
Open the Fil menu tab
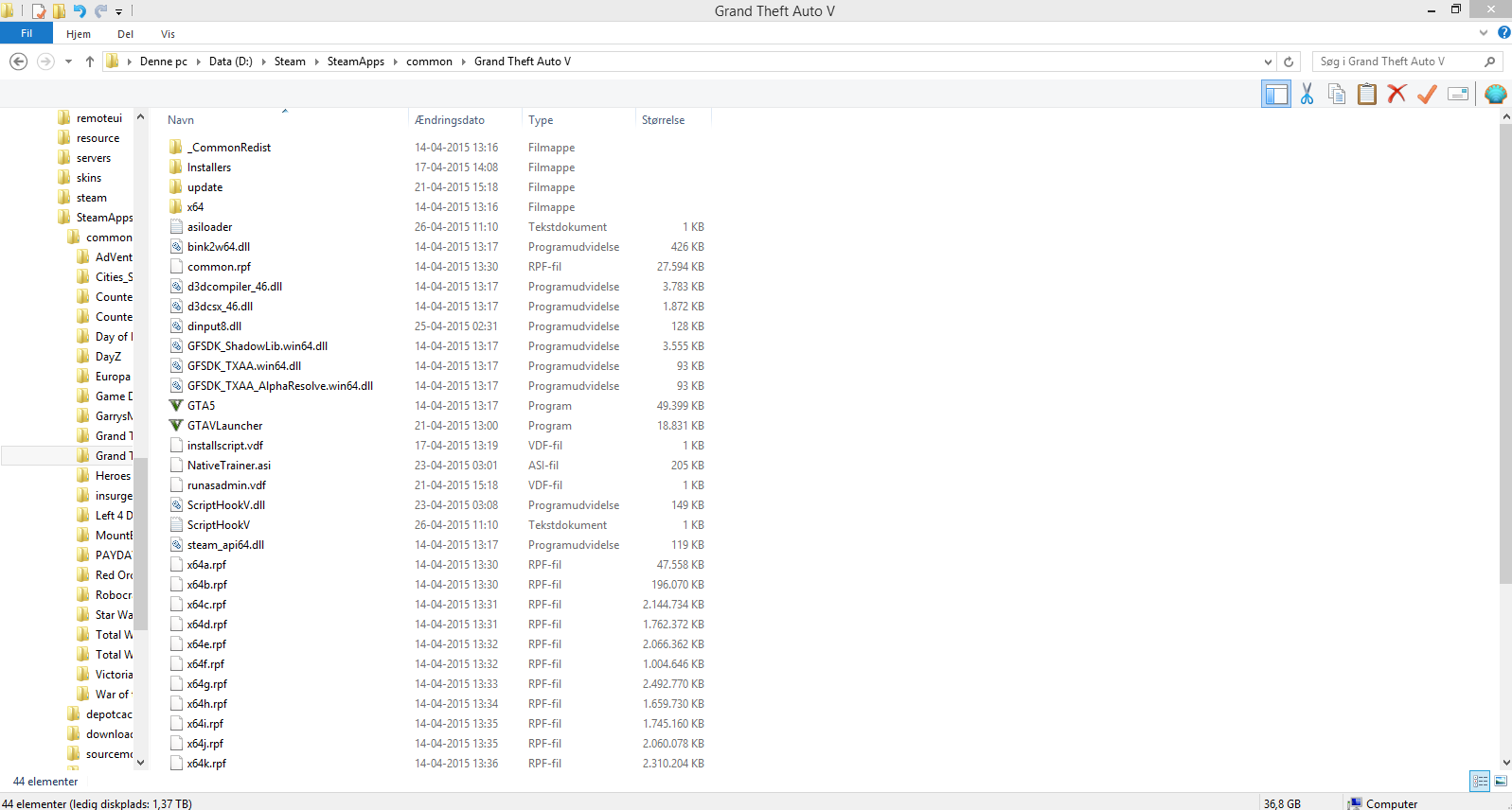click(x=27, y=33)
